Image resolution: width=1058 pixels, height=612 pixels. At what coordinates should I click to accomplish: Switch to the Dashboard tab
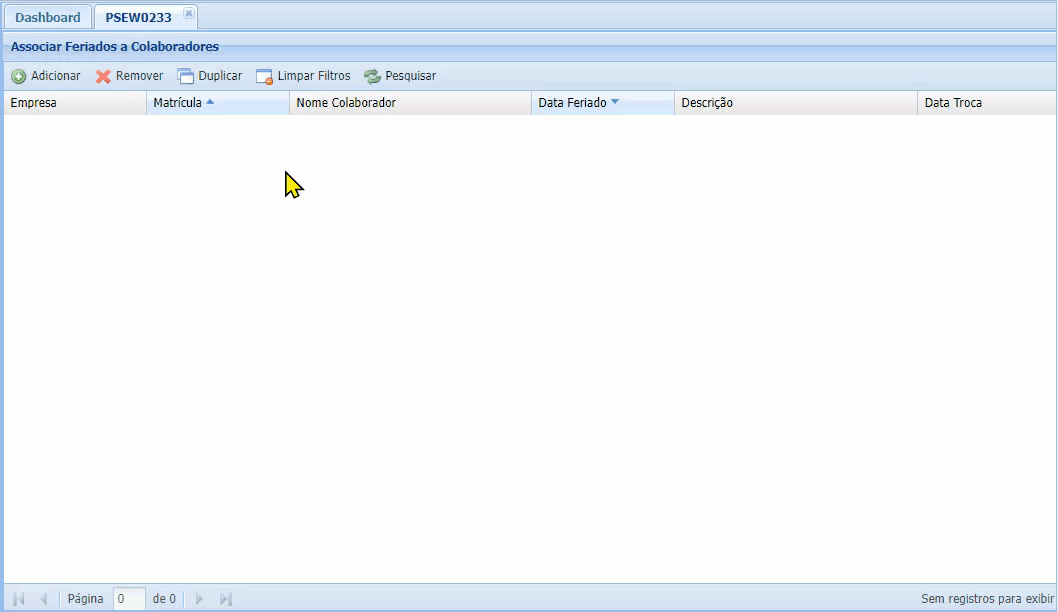point(47,18)
